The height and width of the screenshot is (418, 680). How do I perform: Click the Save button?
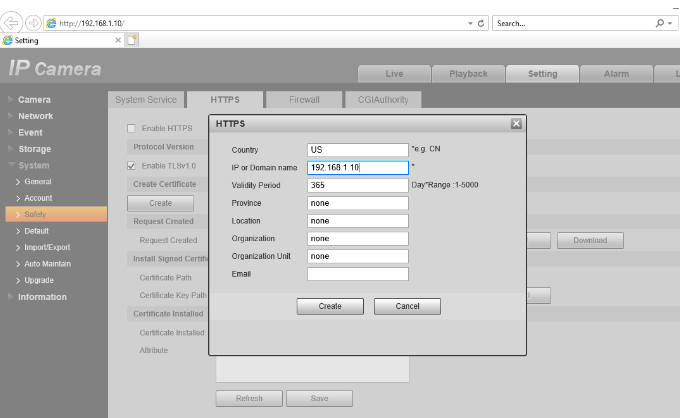pyautogui.click(x=319, y=398)
